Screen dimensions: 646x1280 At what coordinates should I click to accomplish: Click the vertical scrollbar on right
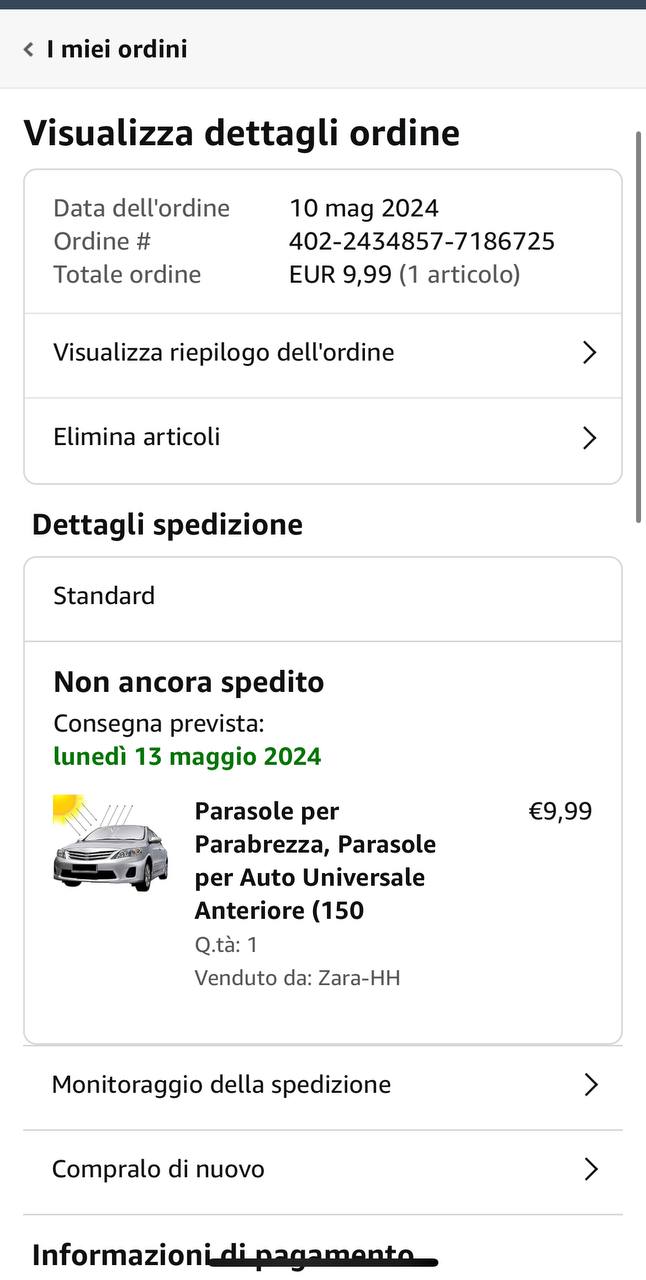[x=639, y=325]
